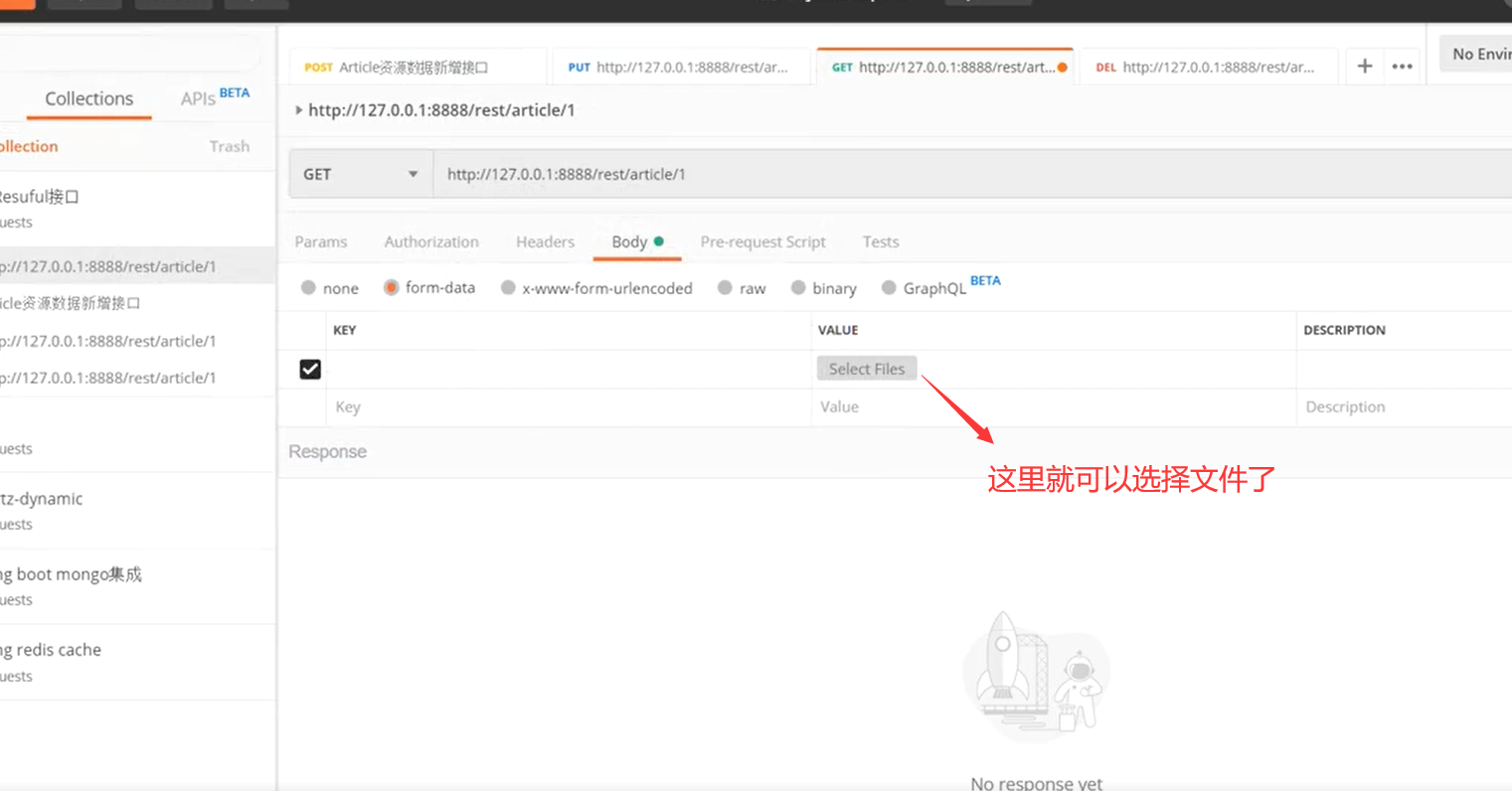Screen dimensions: 1512x791
Task: Select the none body type
Action: 309,287
